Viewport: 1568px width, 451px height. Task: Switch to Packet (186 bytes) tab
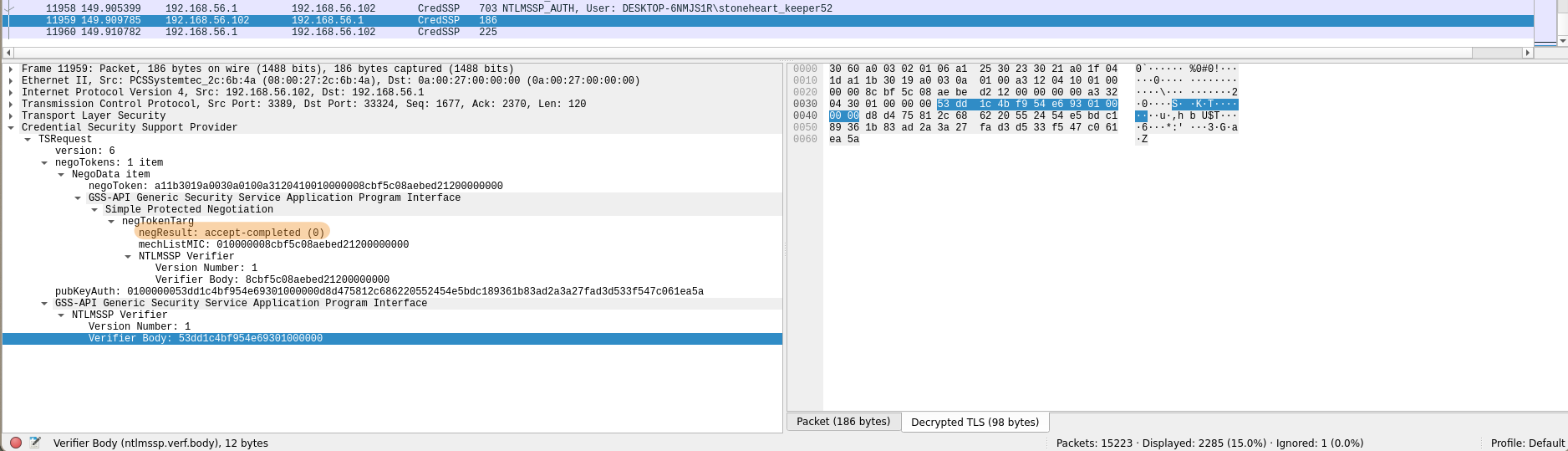[843, 422]
